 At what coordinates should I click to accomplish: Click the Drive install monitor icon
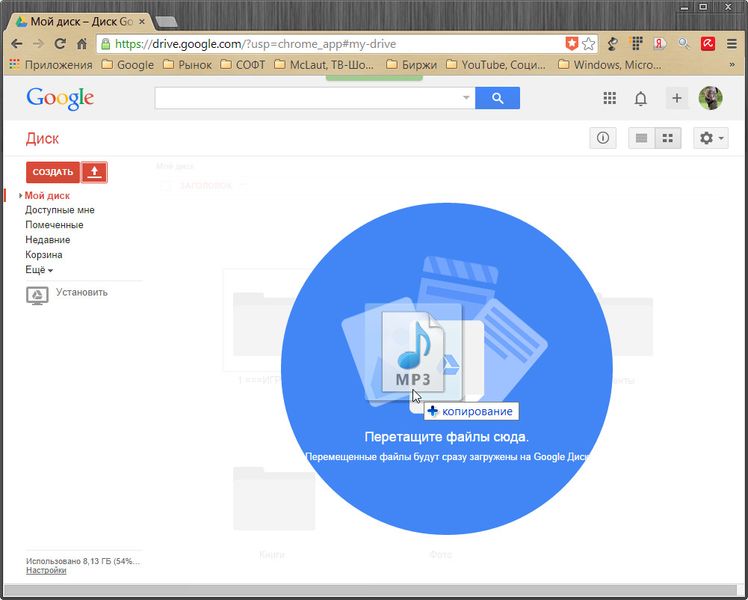coord(37,296)
